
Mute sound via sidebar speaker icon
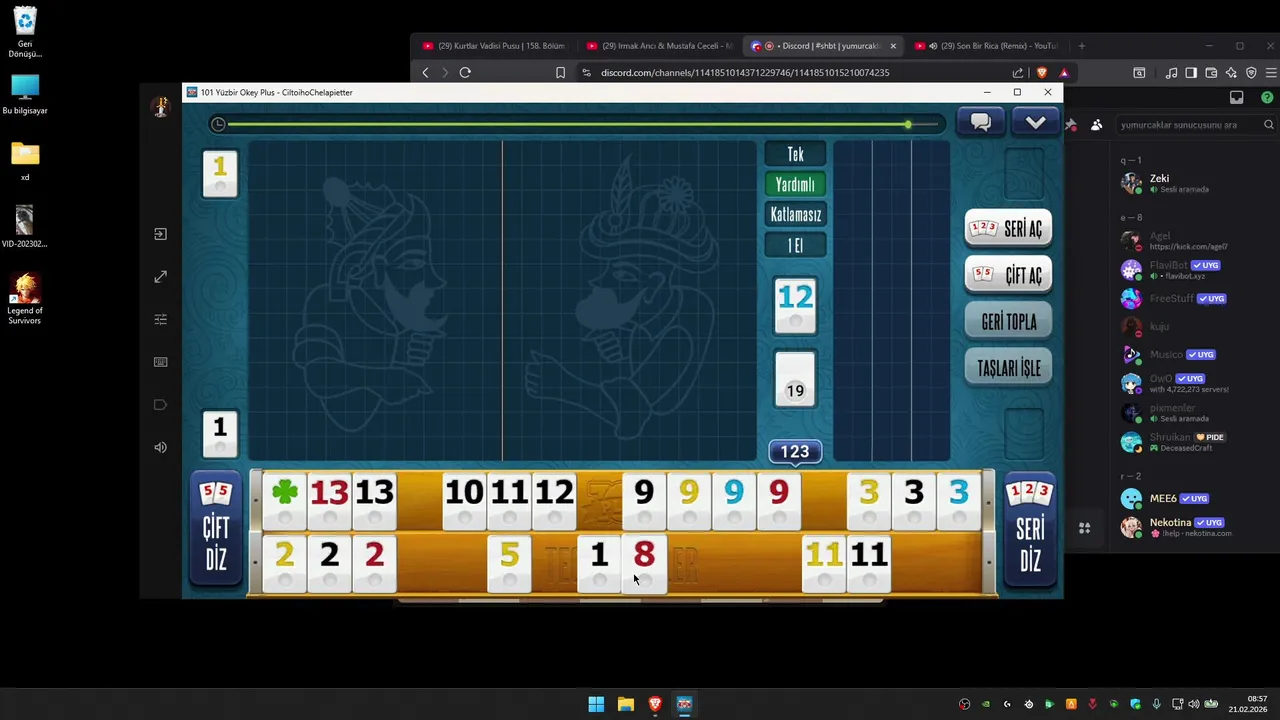click(x=160, y=447)
